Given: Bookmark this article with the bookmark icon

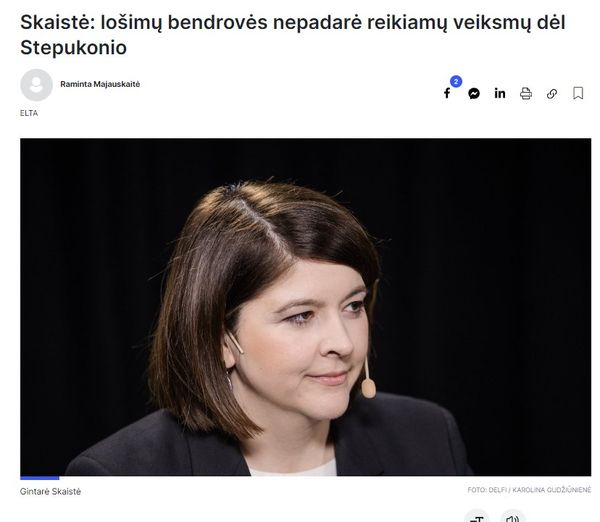Looking at the screenshot, I should [578, 93].
